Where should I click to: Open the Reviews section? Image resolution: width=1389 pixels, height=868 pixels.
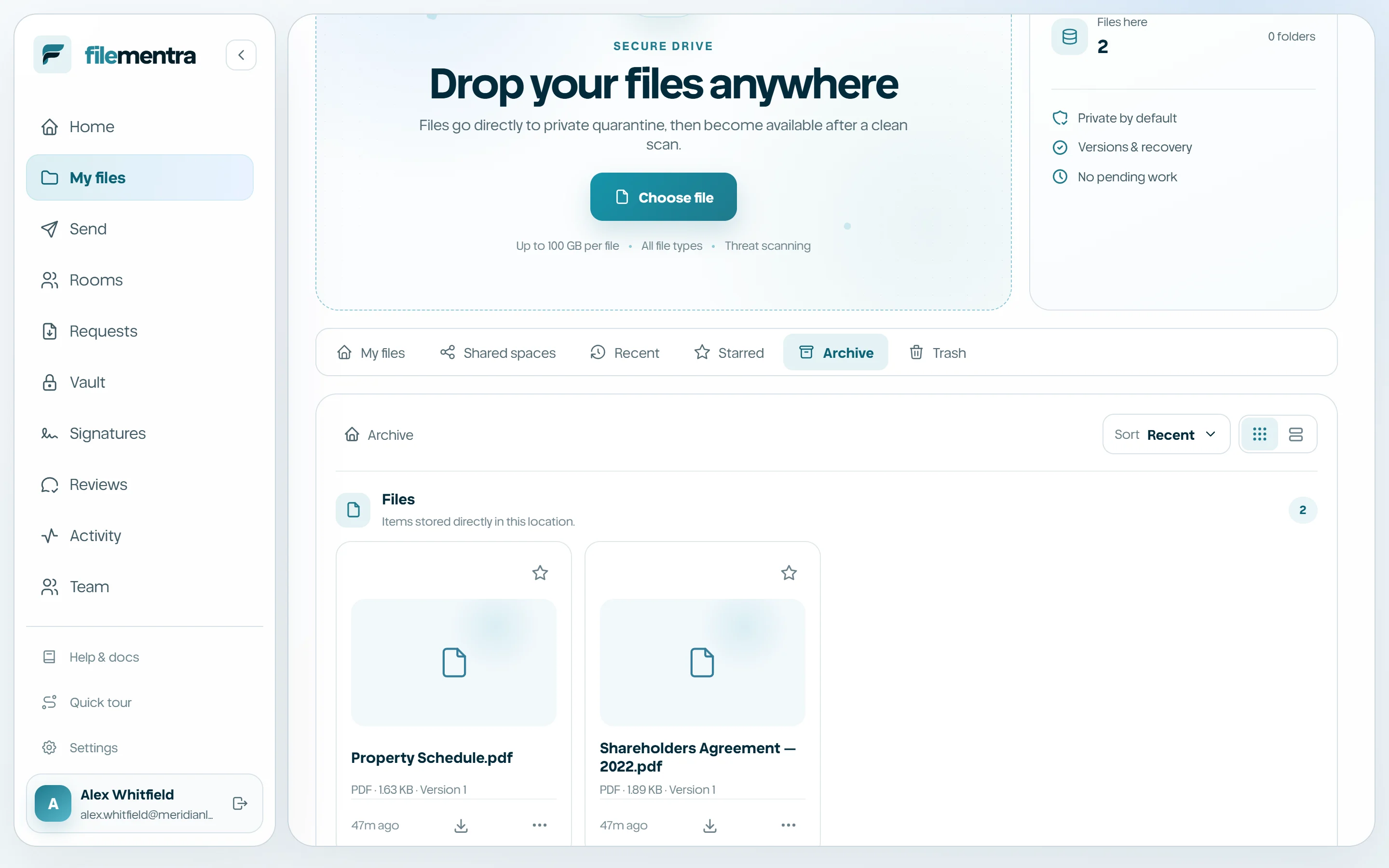coord(139,485)
